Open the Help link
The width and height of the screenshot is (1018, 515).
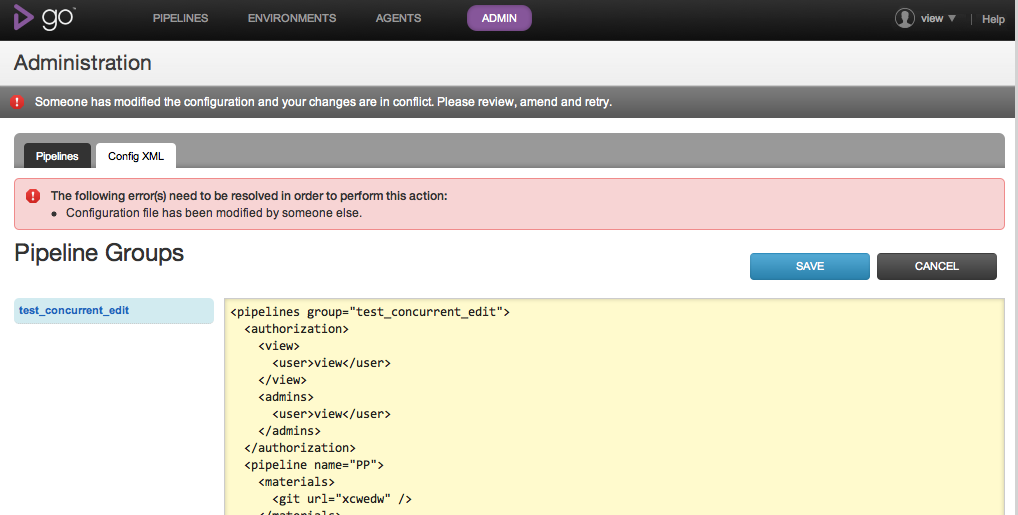(x=993, y=19)
